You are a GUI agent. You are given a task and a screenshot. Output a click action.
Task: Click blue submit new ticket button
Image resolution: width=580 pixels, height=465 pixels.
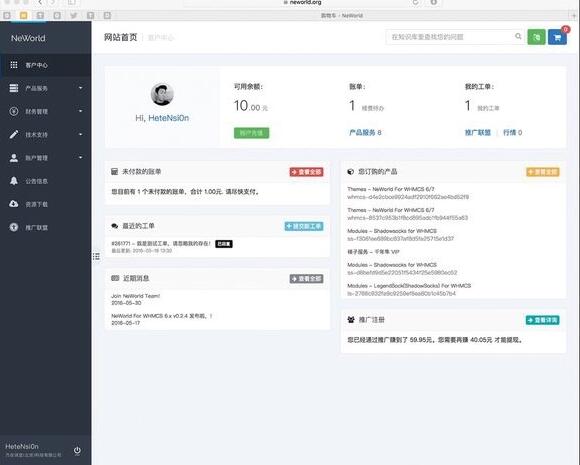click(x=304, y=226)
